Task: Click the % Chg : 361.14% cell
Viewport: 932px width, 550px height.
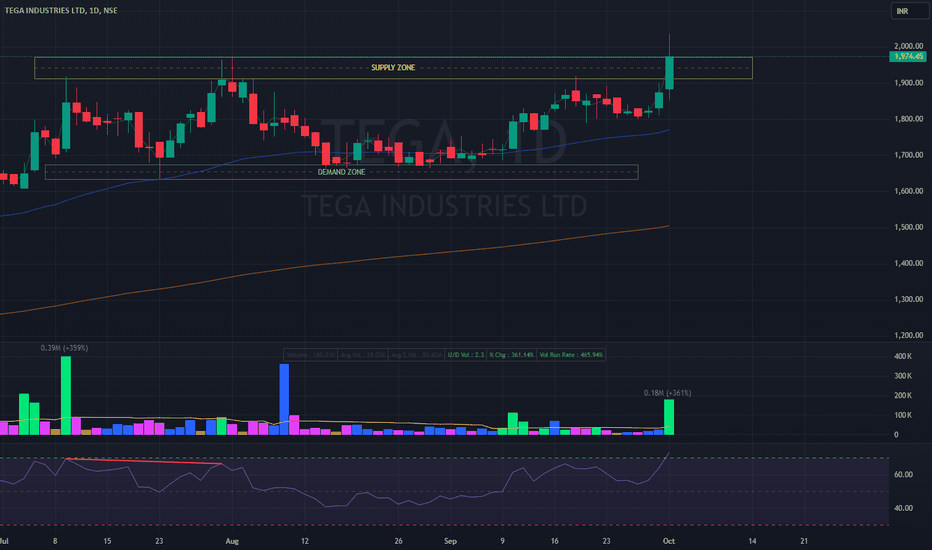Action: [512, 355]
